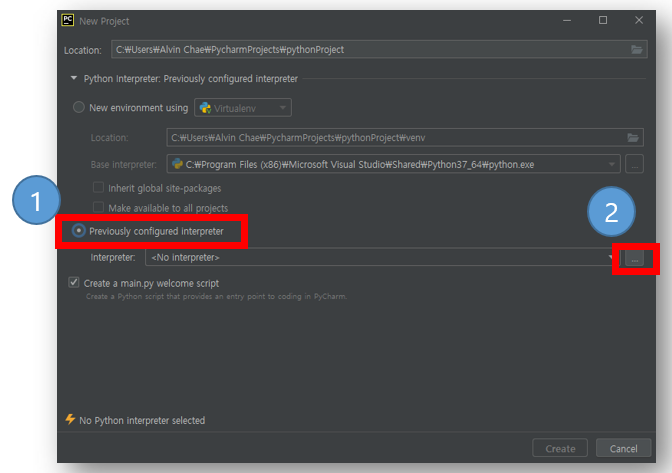
Task: Collapse the Python Interpreter section
Action: (74, 78)
